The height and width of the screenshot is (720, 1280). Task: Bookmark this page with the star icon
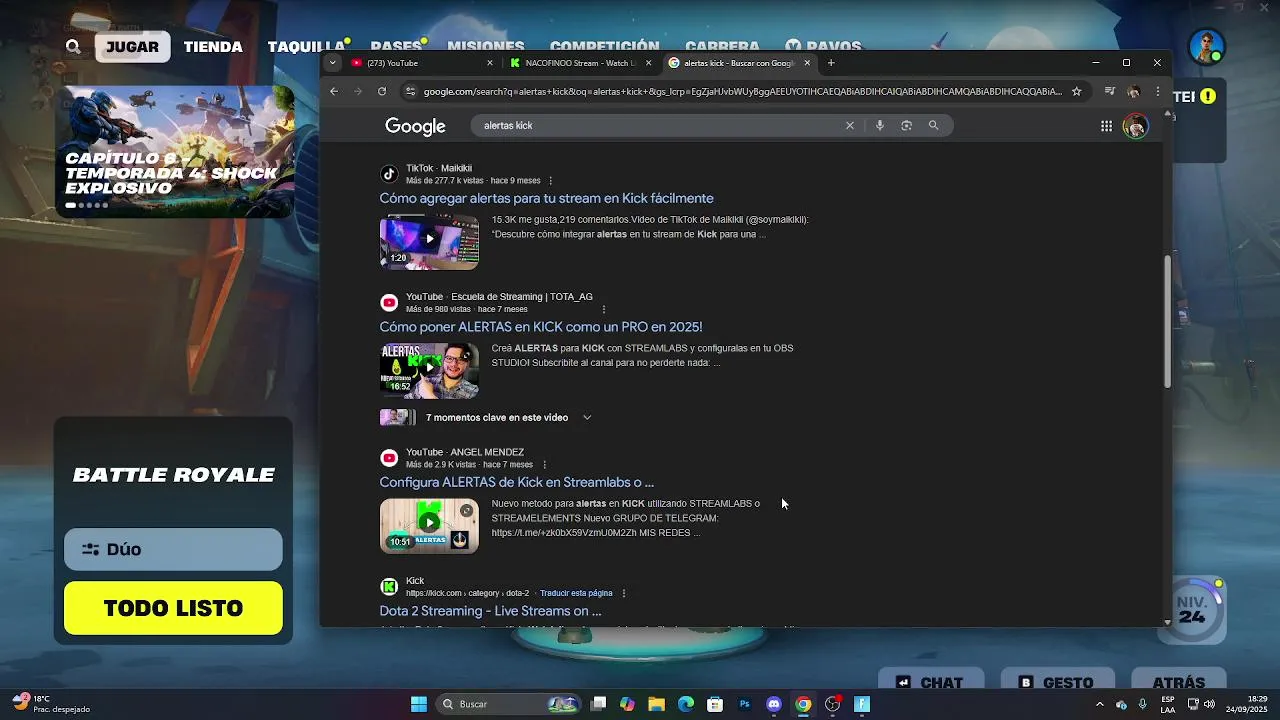coord(1076,91)
